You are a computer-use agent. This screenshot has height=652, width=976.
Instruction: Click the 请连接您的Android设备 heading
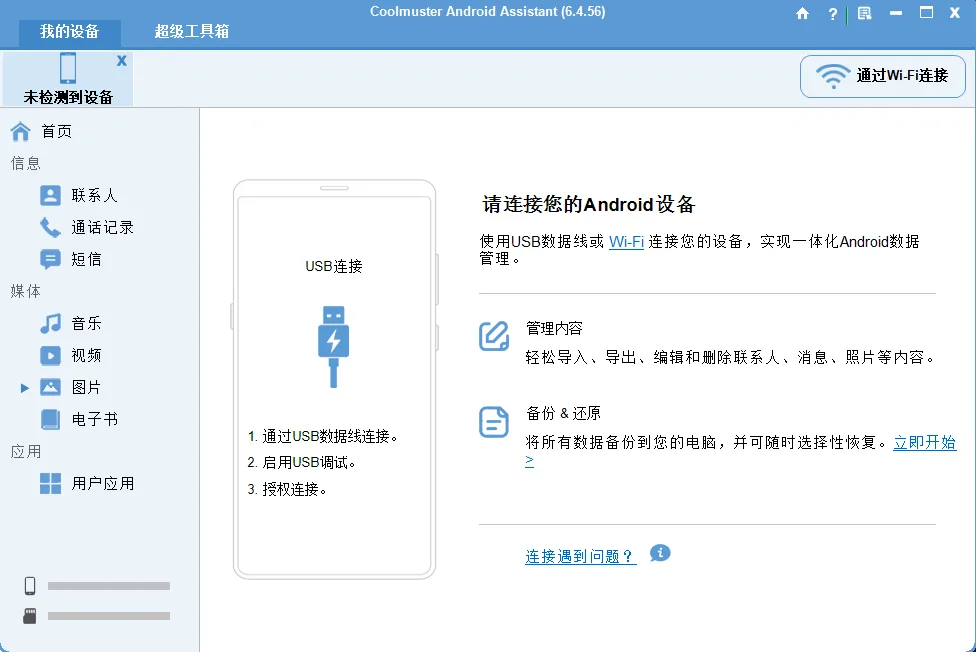pos(589,204)
